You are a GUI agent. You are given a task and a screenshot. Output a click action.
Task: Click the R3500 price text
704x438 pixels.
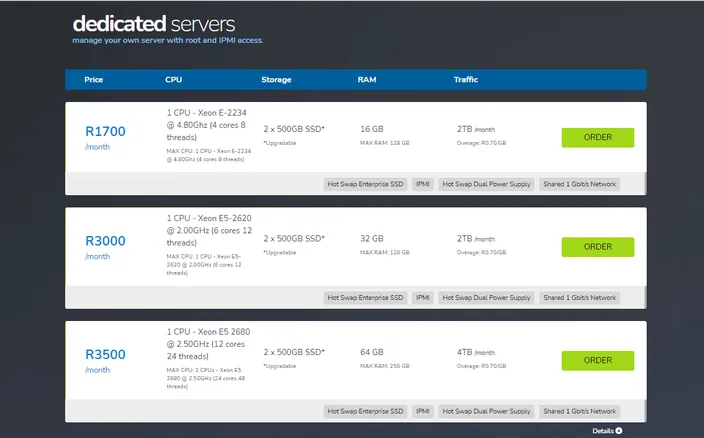pyautogui.click(x=105, y=355)
